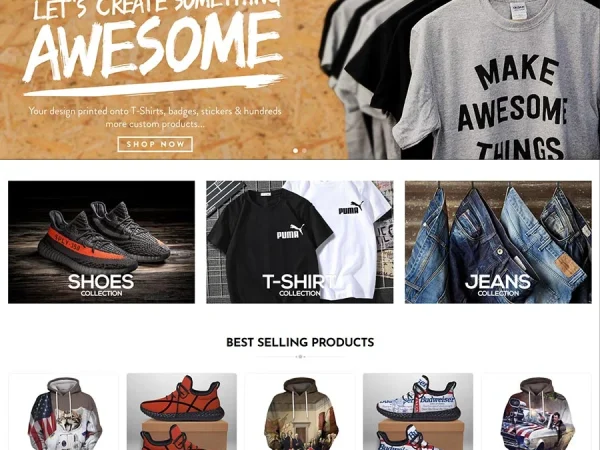Click the T-SHIRT collection title text
This screenshot has height=450, width=600.
tap(300, 282)
